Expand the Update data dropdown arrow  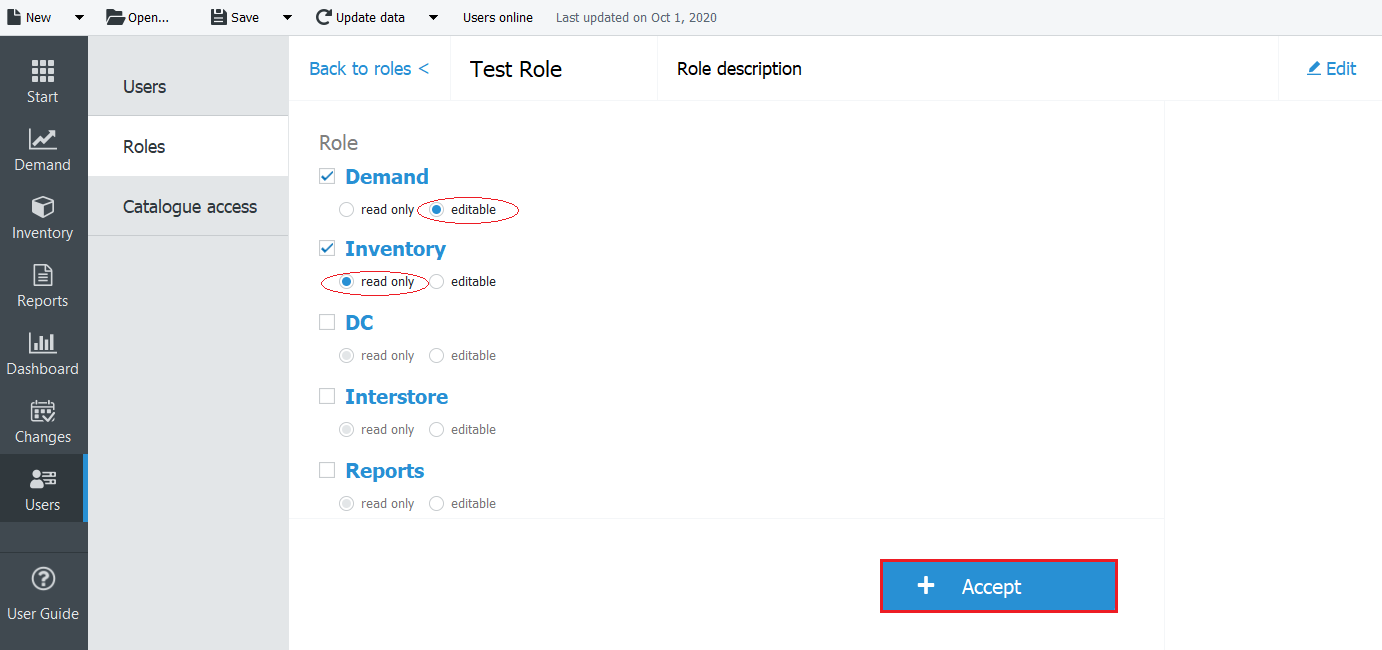point(433,18)
